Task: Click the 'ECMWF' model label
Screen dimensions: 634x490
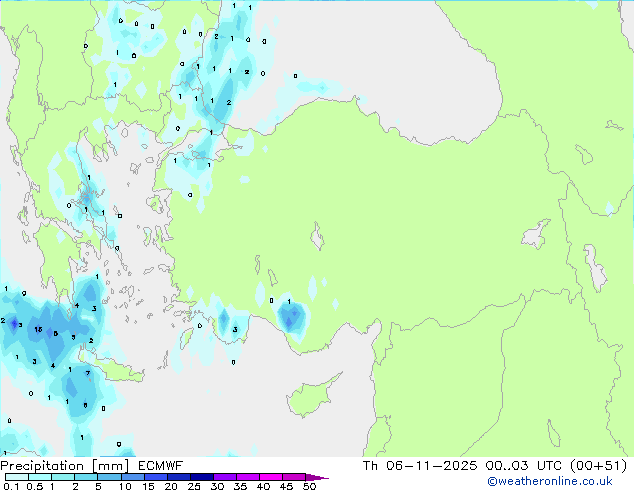Action: click(x=160, y=466)
